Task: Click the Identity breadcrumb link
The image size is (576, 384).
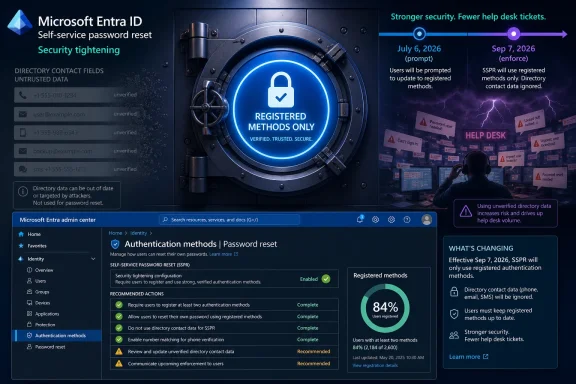Action: 138,233
